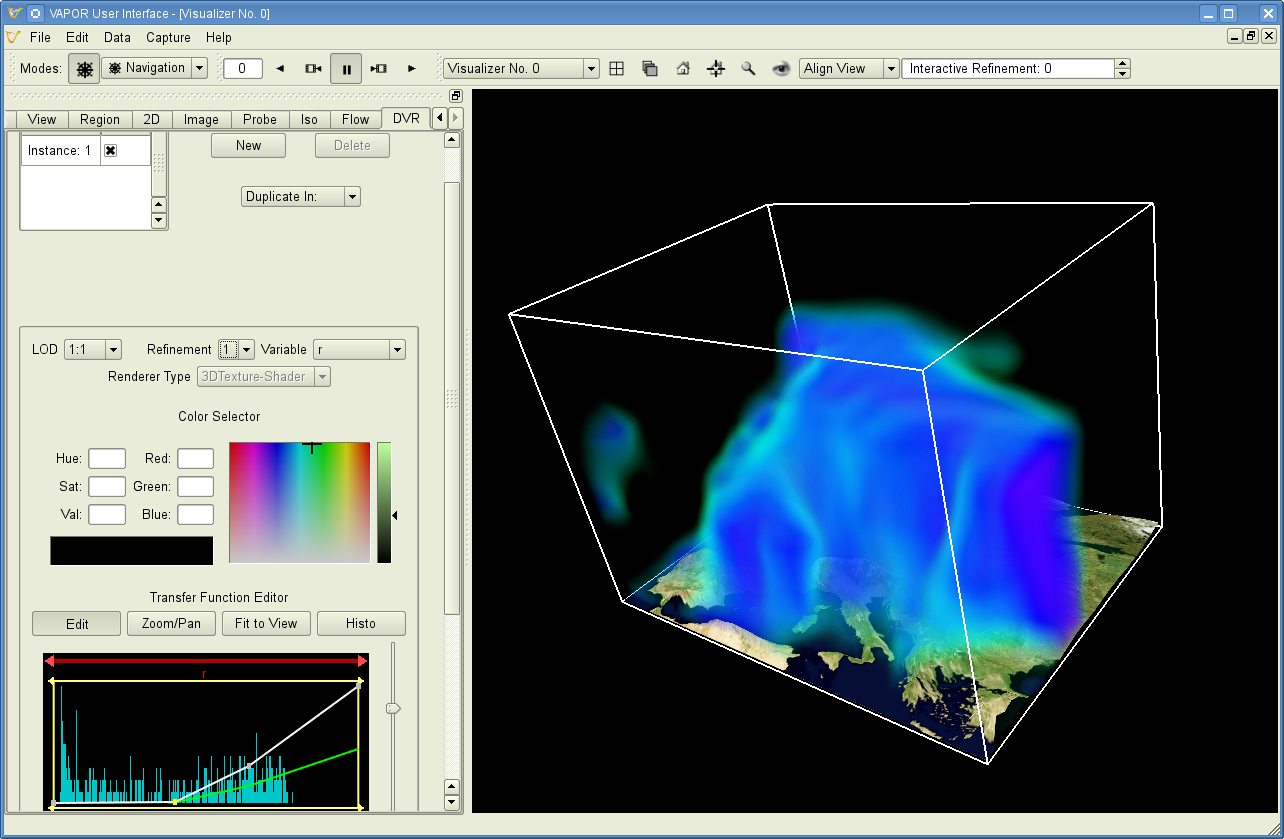This screenshot has height=839, width=1284.
Task: Click the Histo button
Action: pos(361,623)
